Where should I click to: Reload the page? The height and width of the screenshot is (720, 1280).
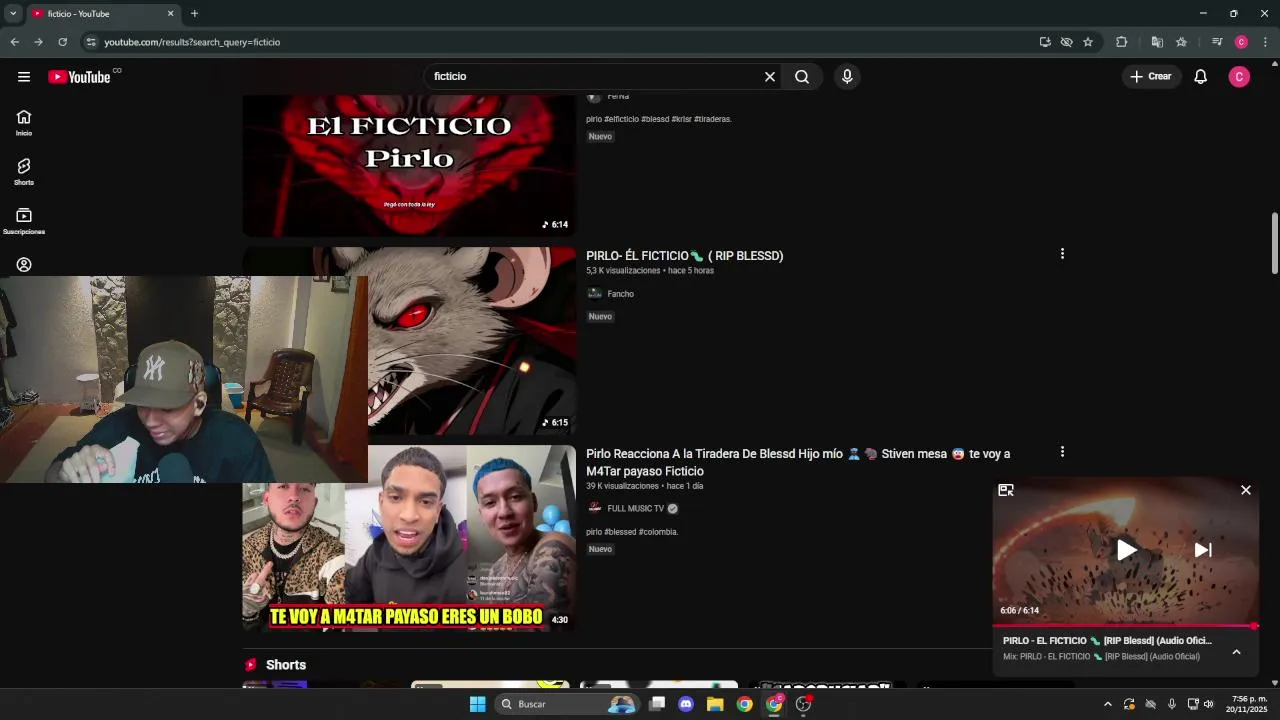[x=62, y=42]
